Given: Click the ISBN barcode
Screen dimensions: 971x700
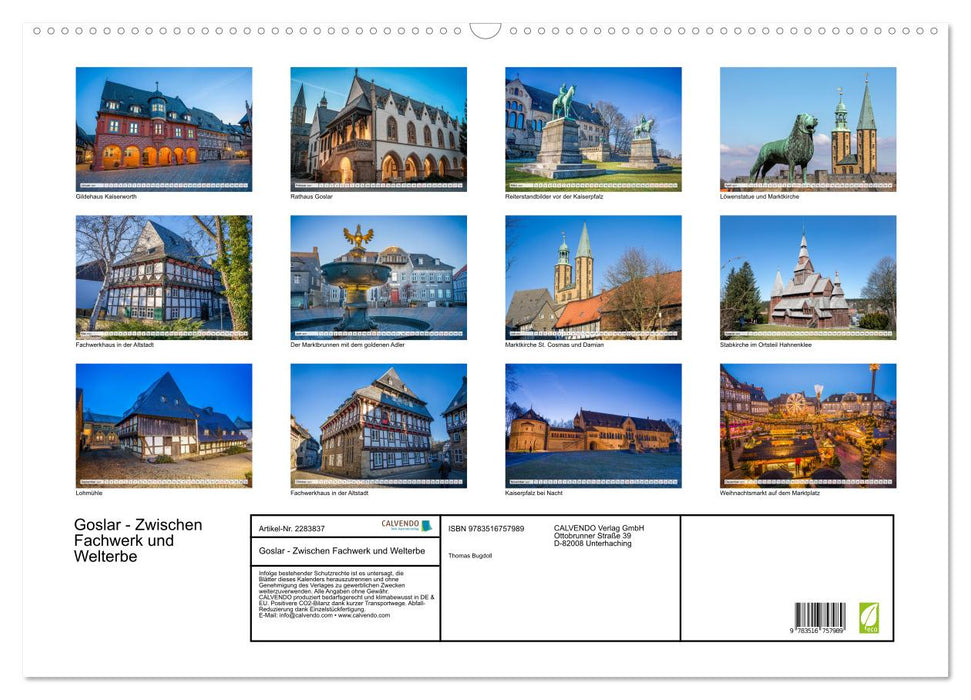Looking at the screenshot, I should point(820,617).
